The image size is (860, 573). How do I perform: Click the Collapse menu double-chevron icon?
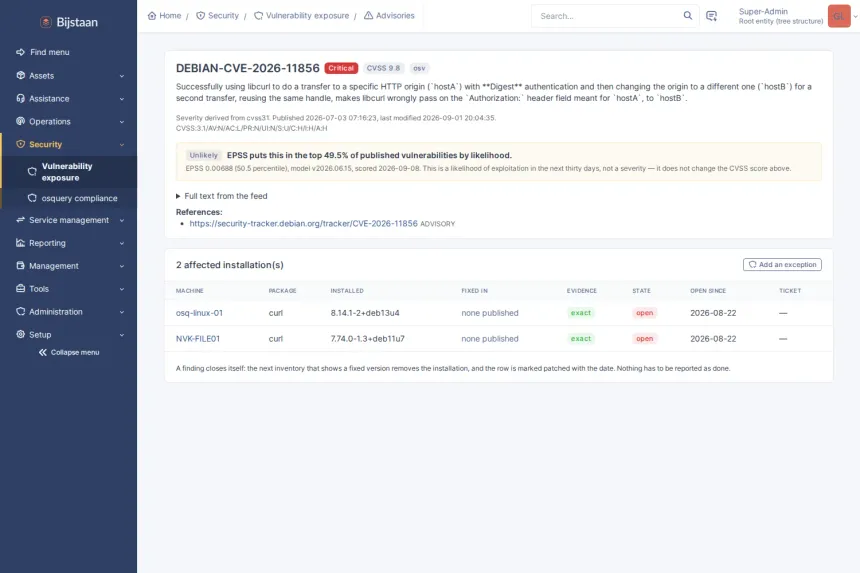[43, 353]
